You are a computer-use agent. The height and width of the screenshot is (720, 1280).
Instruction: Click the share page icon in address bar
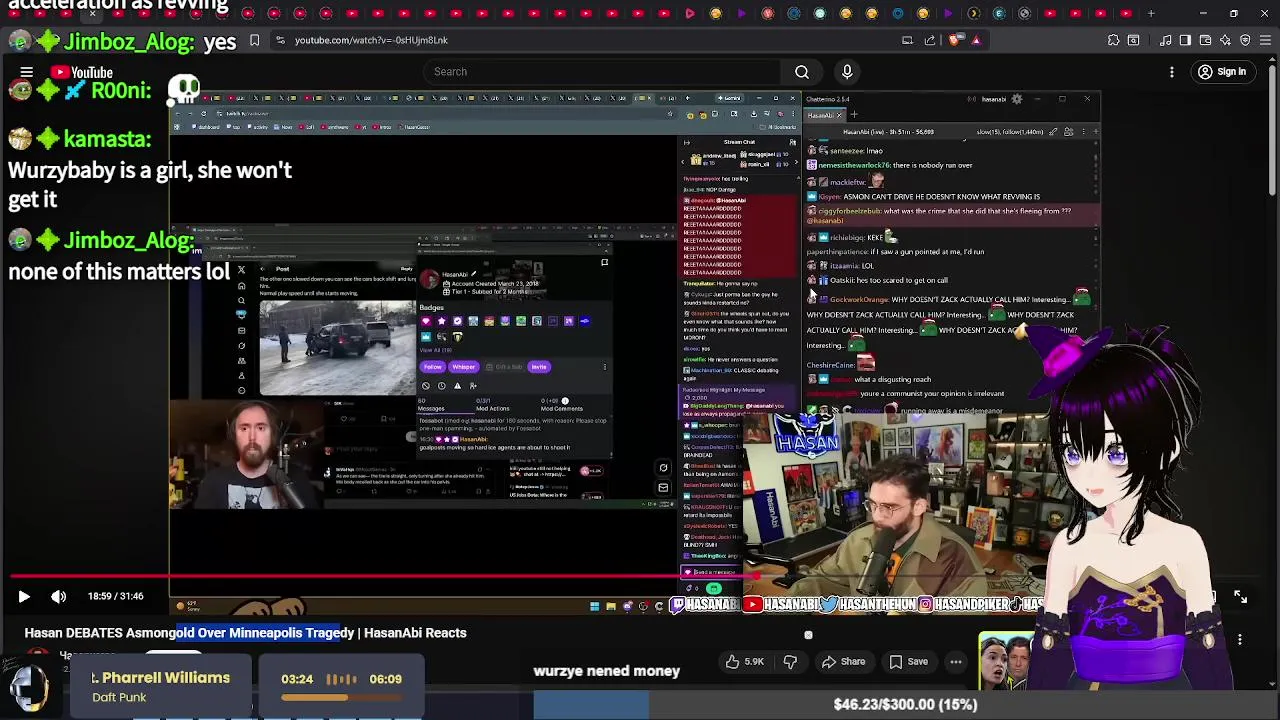pos(930,40)
